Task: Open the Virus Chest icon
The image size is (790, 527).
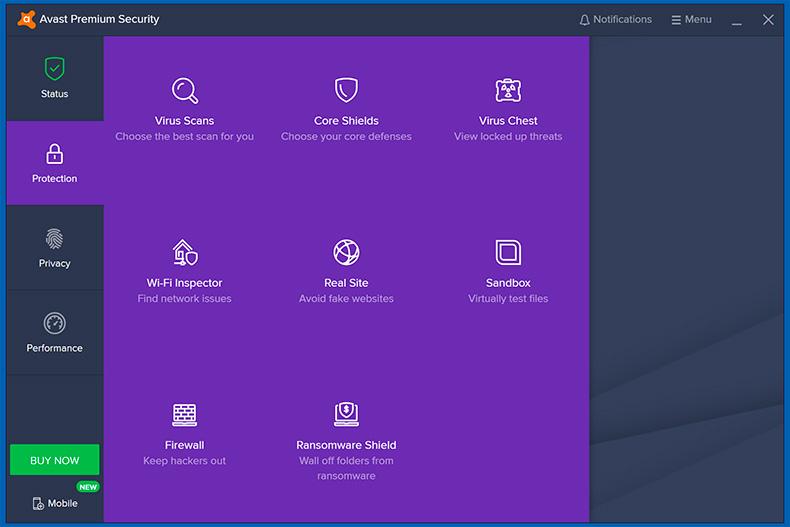Action: pos(508,91)
